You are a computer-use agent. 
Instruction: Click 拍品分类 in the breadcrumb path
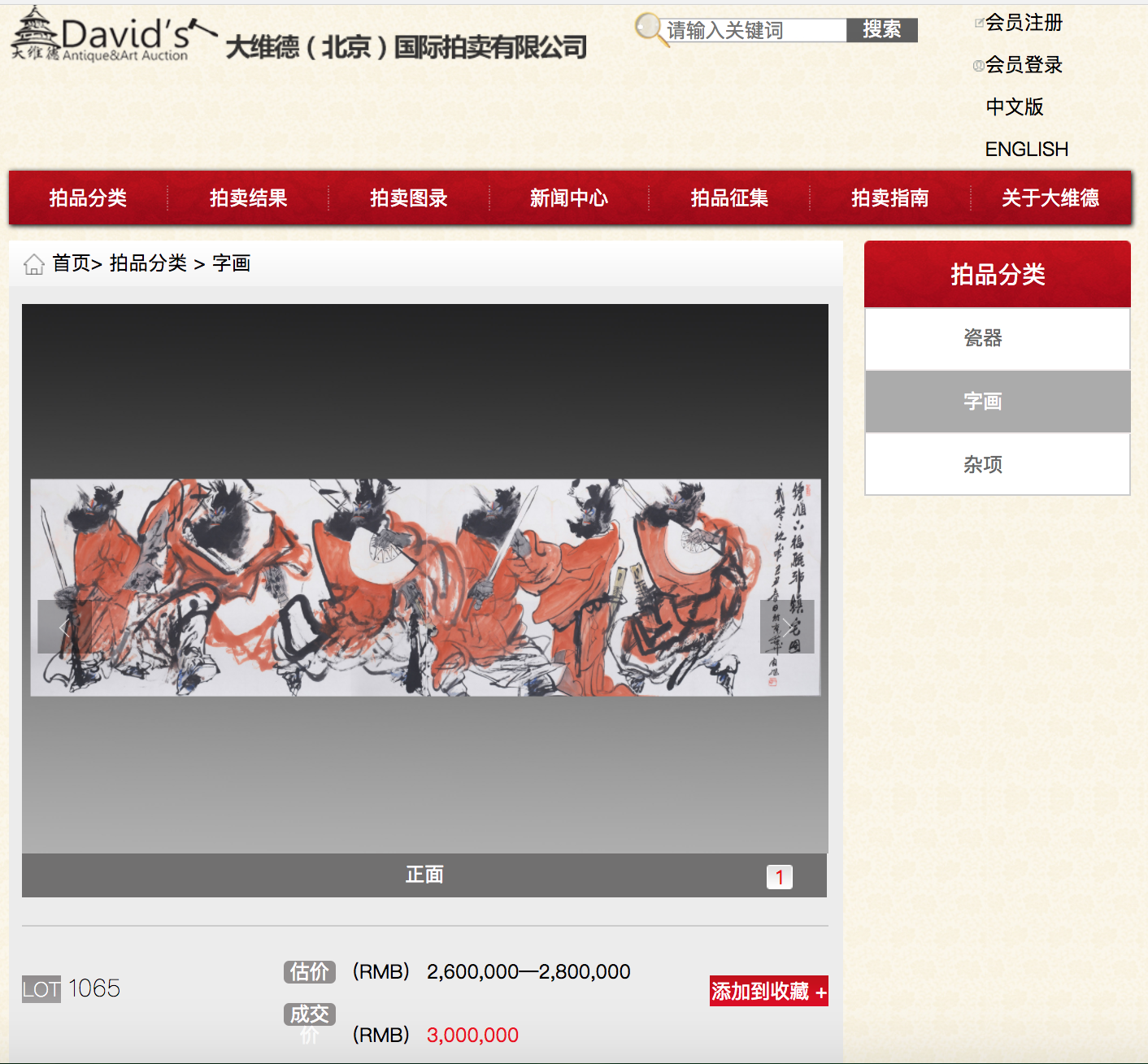(x=149, y=263)
